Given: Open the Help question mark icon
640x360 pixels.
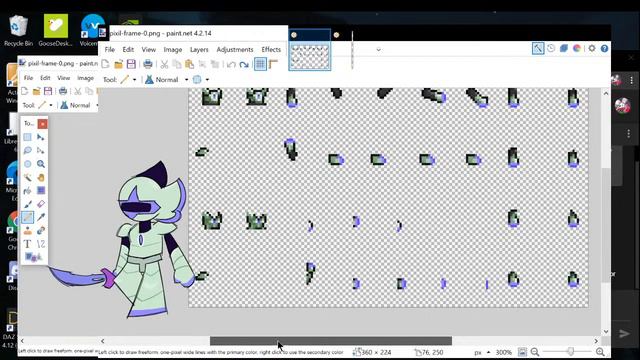Looking at the screenshot, I should (x=604, y=49).
